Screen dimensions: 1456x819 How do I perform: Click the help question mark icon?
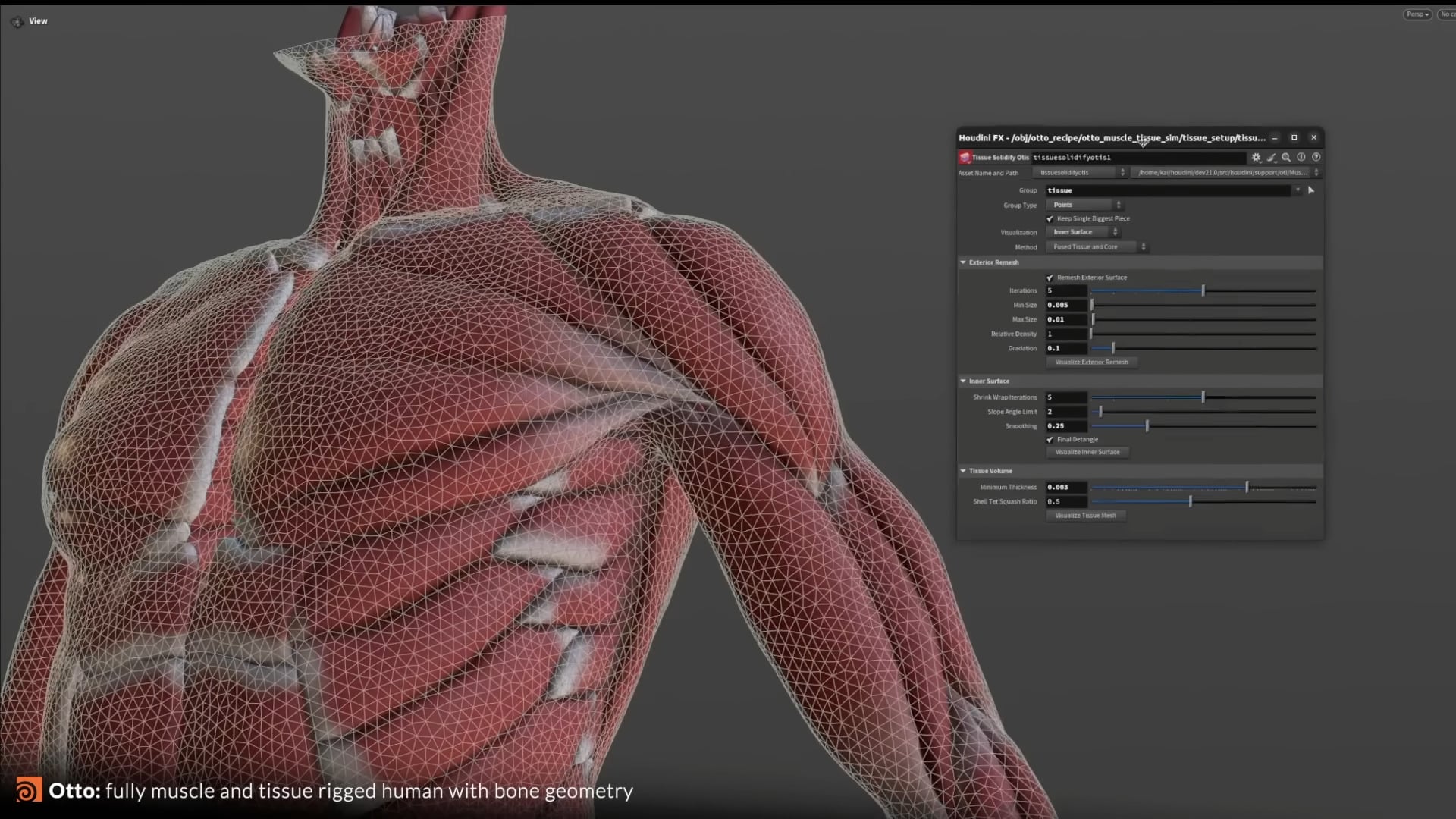coord(1316,157)
